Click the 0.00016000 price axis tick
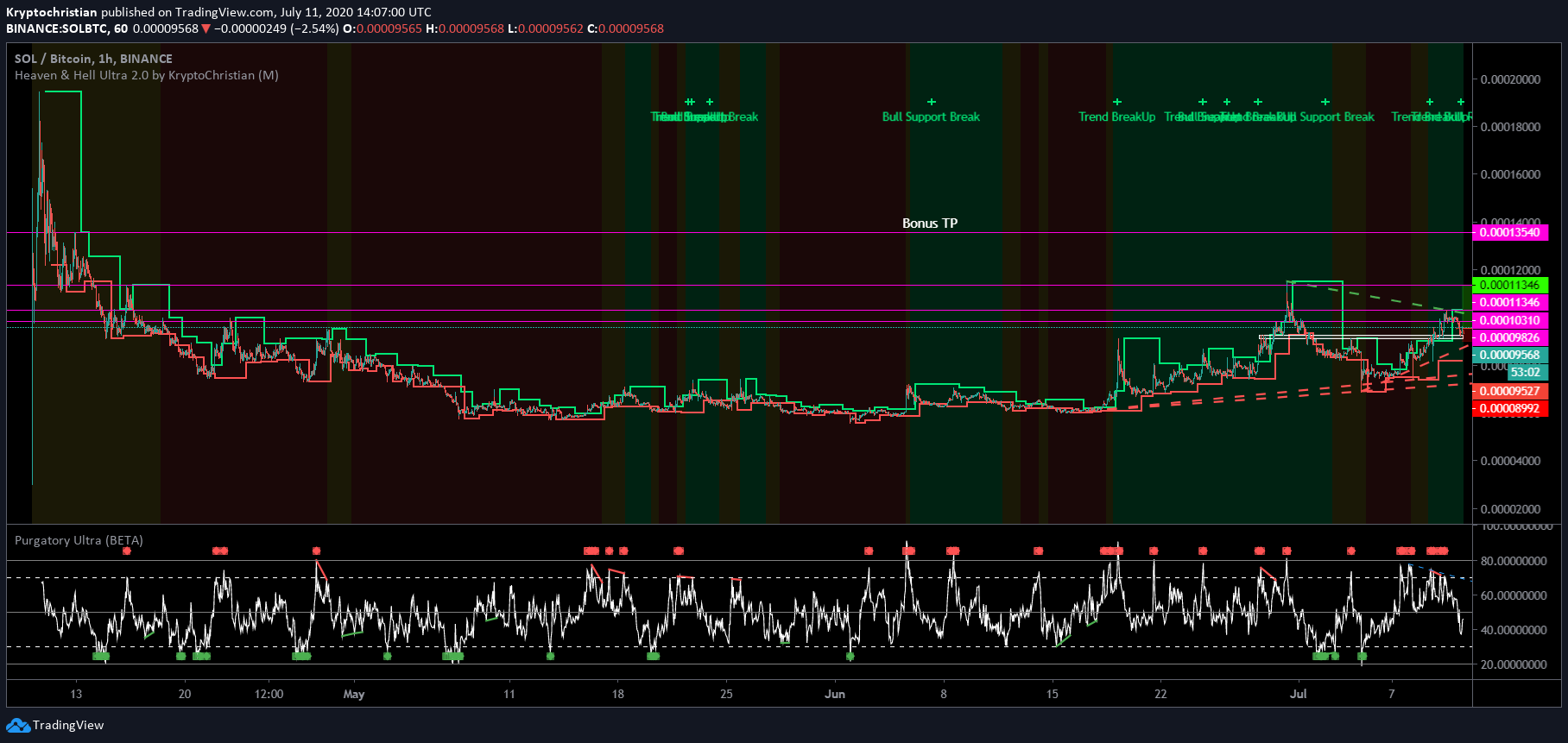The image size is (1568, 743). click(1510, 174)
